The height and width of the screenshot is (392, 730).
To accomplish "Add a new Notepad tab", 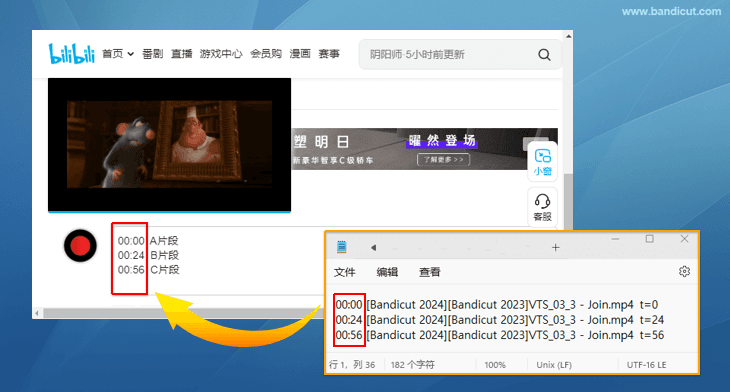I will pos(555,248).
